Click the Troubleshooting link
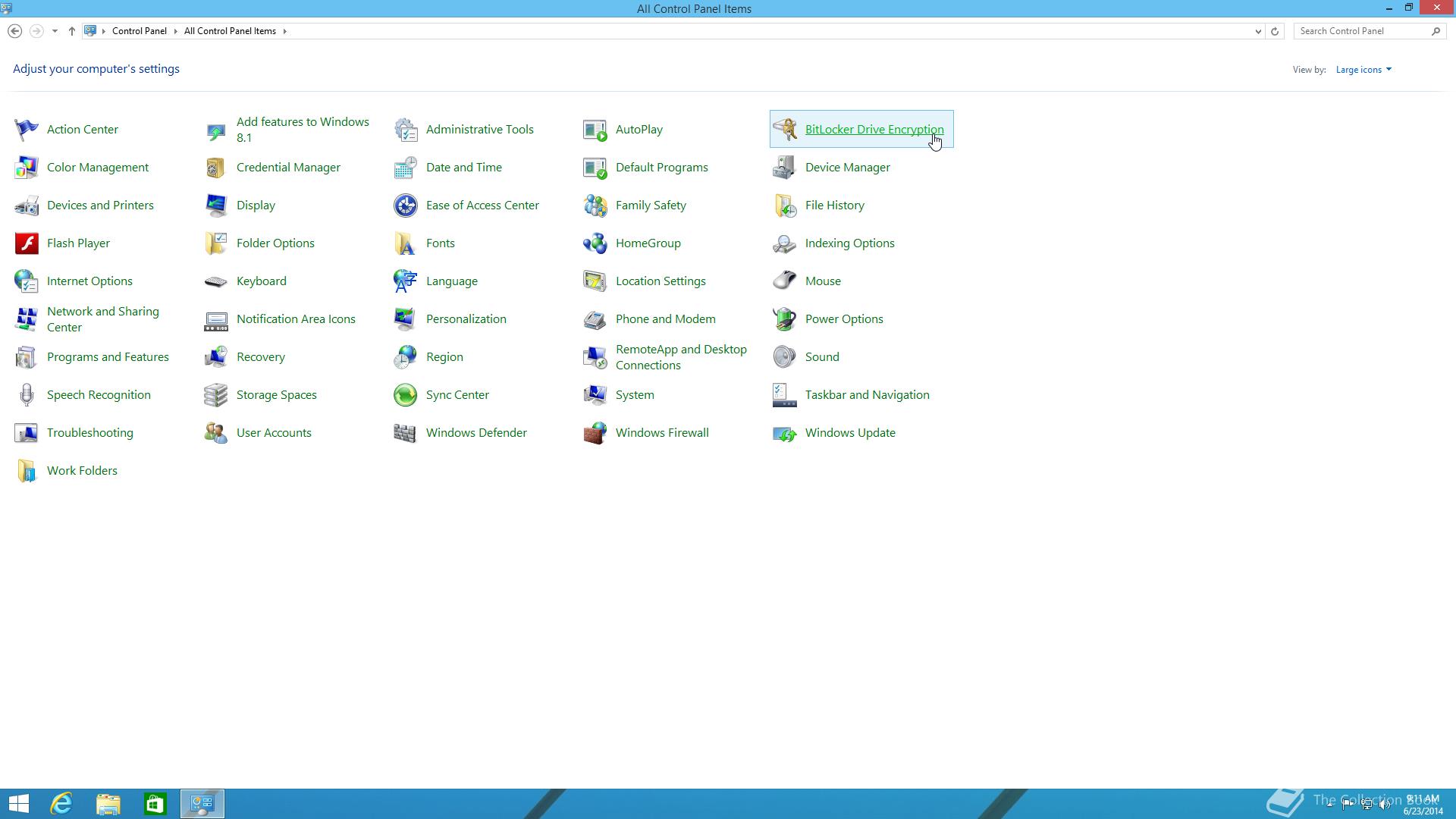 (x=90, y=433)
